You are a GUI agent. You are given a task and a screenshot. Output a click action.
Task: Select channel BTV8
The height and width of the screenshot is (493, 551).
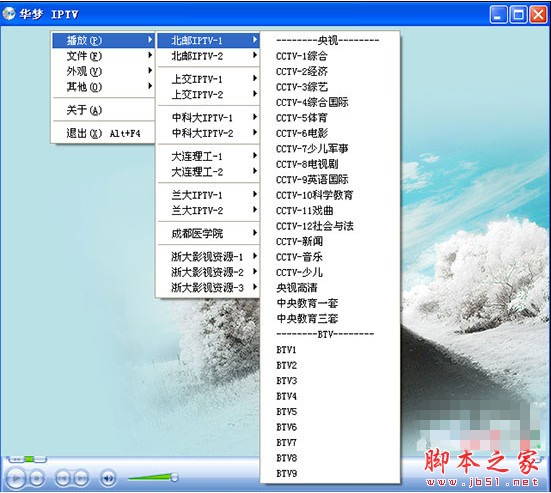tap(330, 458)
